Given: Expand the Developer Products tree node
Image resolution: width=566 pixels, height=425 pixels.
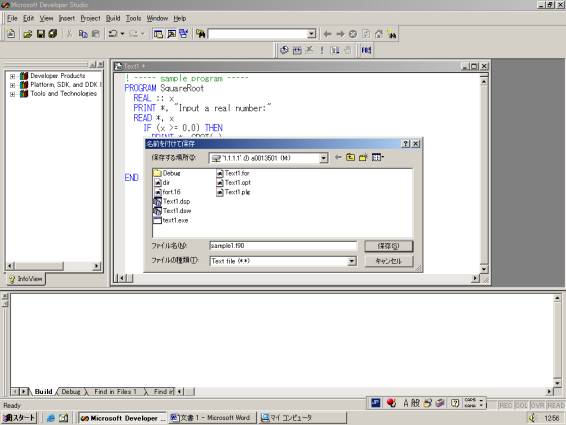Looking at the screenshot, I should (12, 76).
